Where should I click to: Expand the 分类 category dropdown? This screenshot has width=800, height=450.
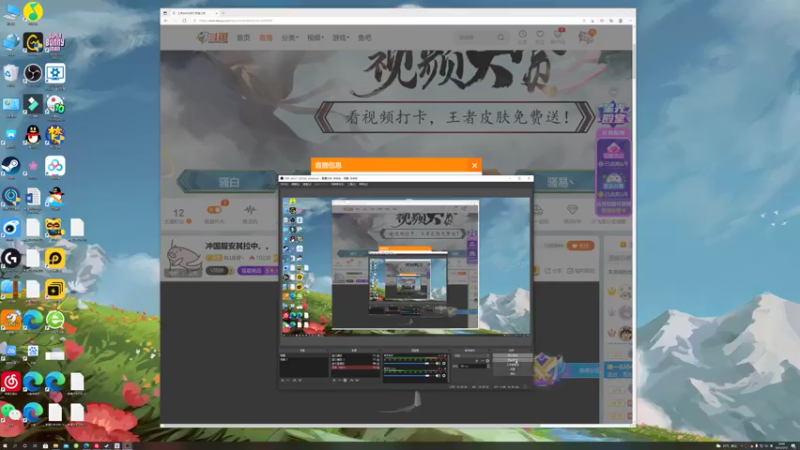[290, 38]
